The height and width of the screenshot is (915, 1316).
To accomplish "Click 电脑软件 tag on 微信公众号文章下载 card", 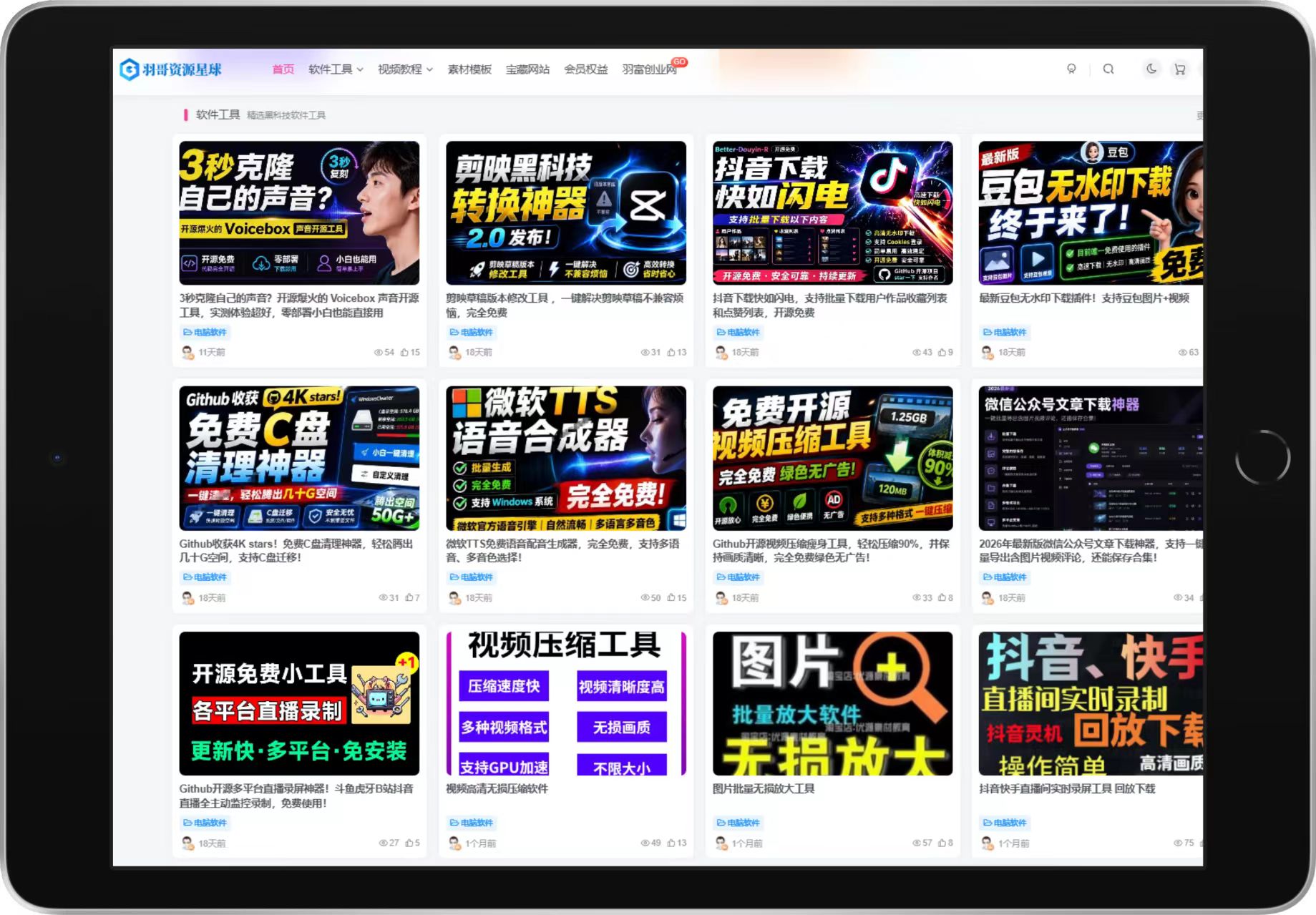I will click(1005, 577).
